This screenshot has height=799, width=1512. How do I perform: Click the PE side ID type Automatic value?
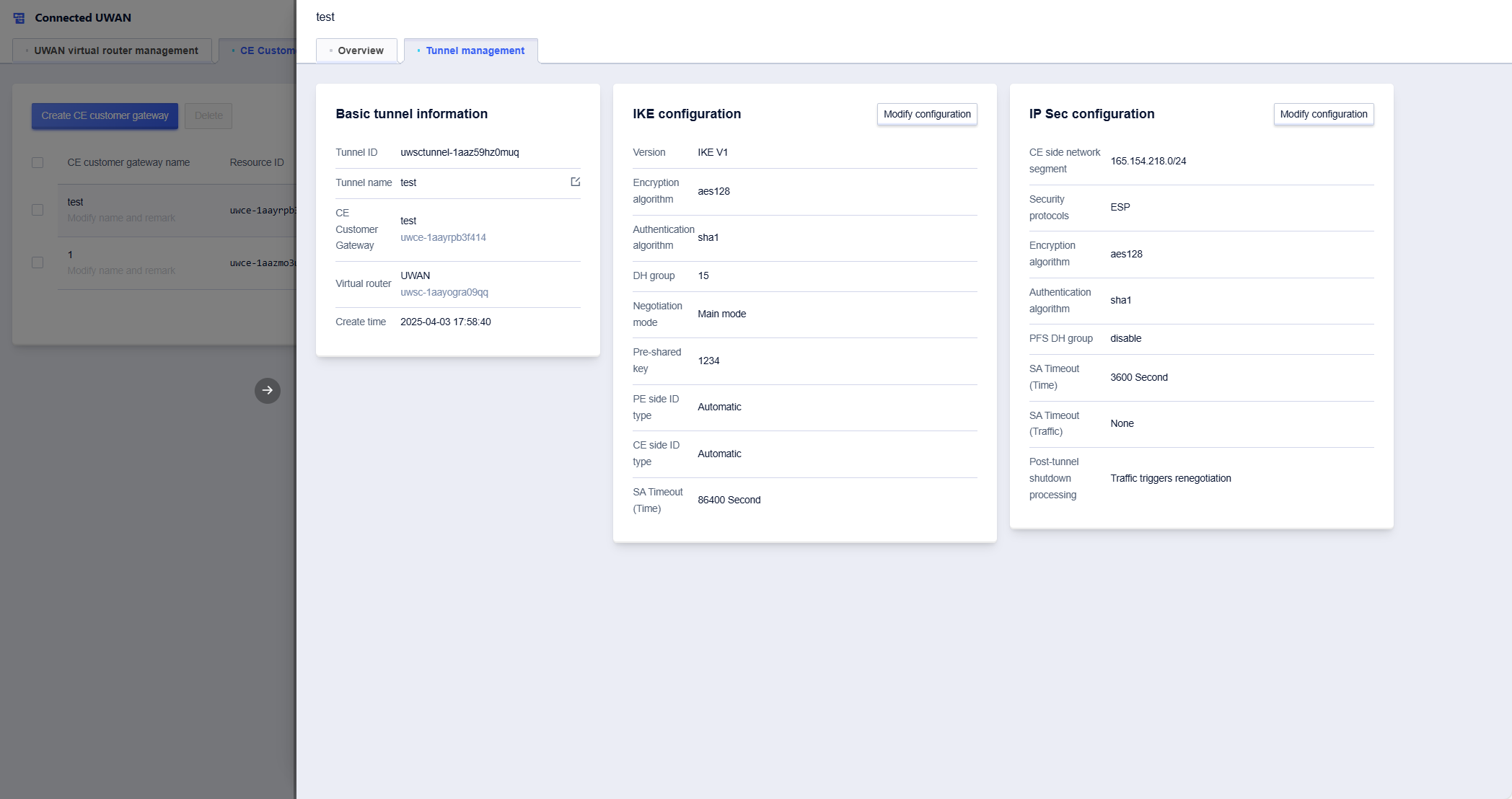[x=719, y=407]
